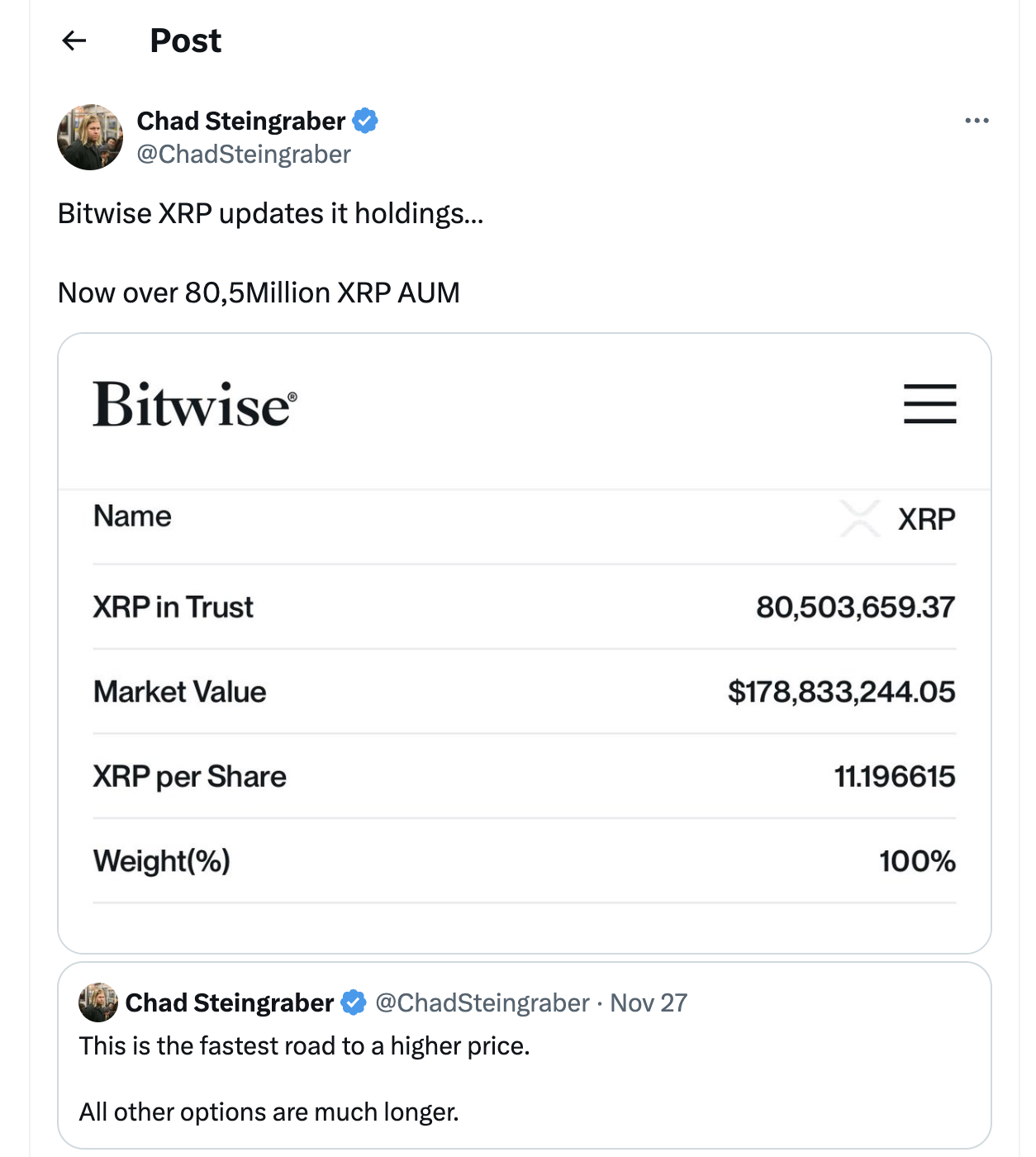Click Chad Steingraber's verified badge
This screenshot has height=1157, width=1036.
(x=366, y=121)
